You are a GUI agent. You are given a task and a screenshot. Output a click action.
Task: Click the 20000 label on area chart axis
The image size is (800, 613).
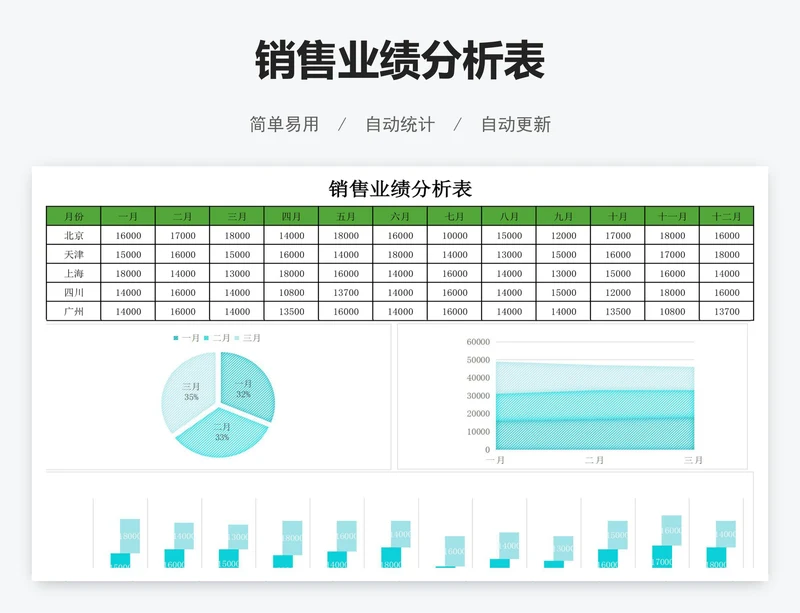coord(478,413)
